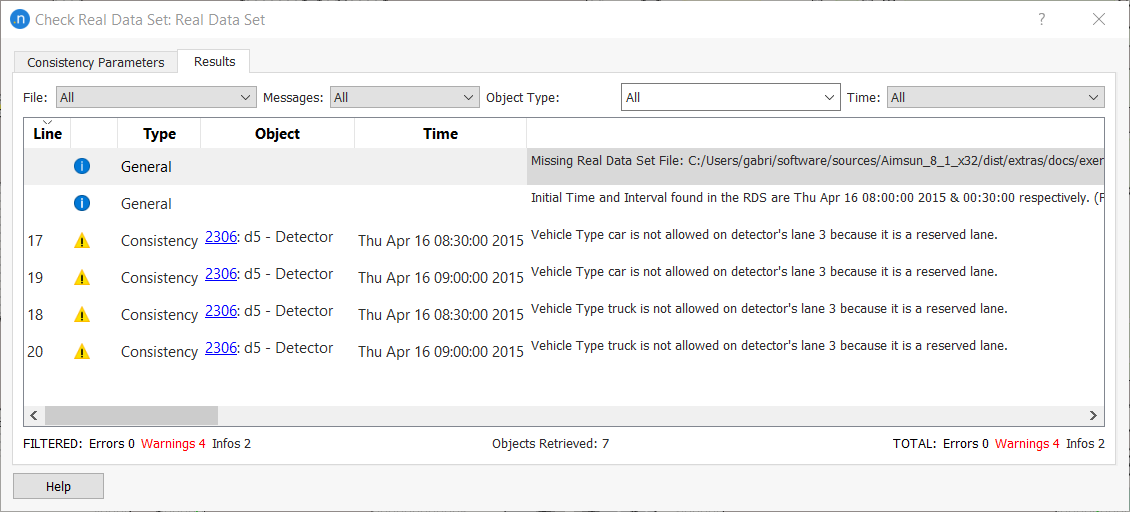Click the warning icon on line 19 row

tap(82, 278)
